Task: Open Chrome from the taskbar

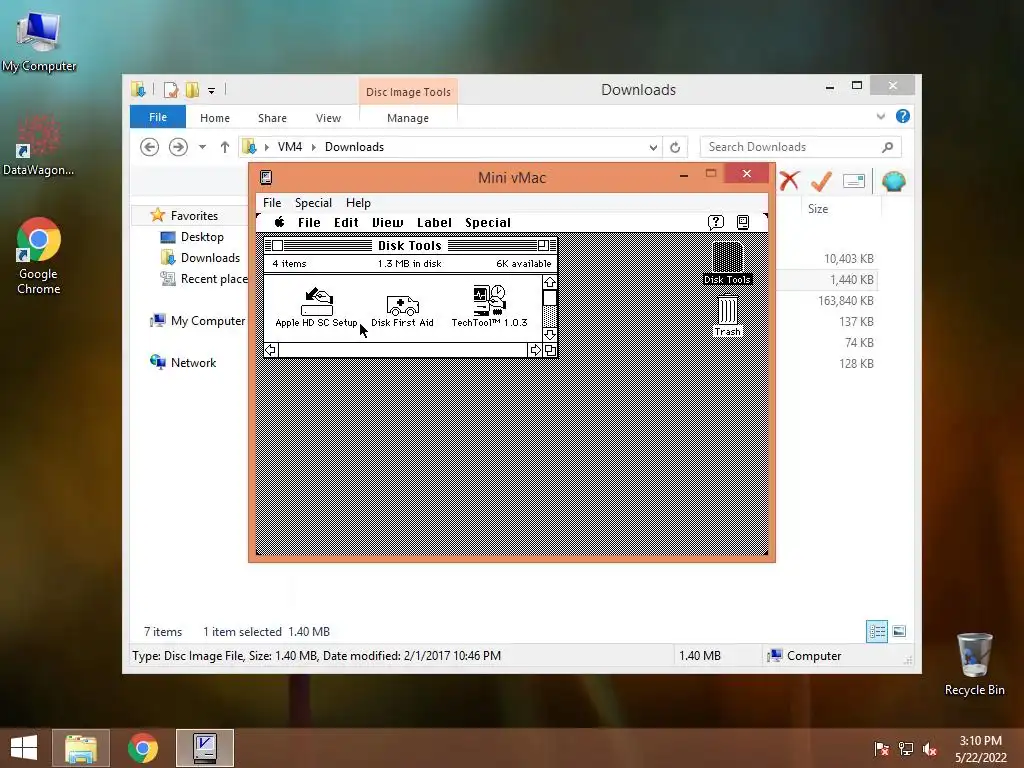Action: tap(142, 748)
